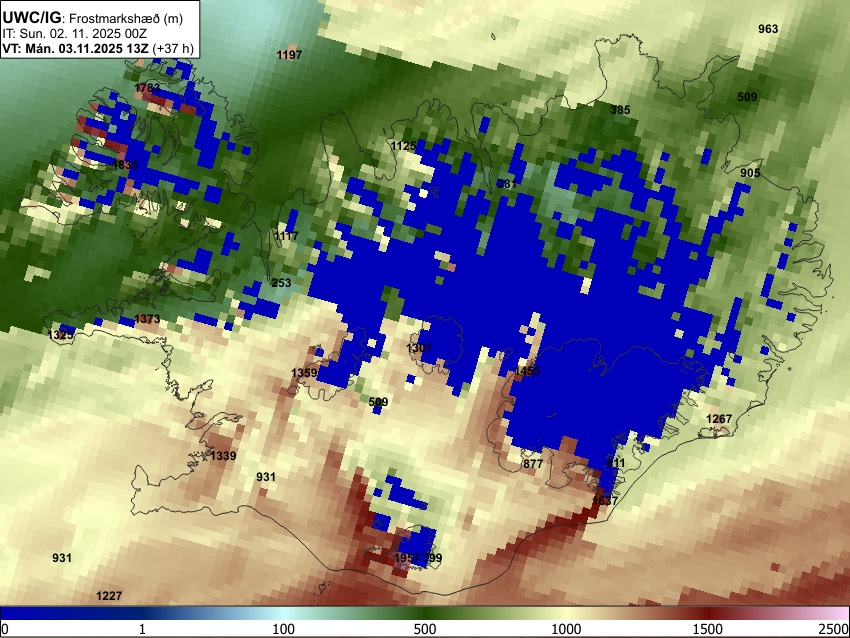Click the color scale label 500

point(425,629)
